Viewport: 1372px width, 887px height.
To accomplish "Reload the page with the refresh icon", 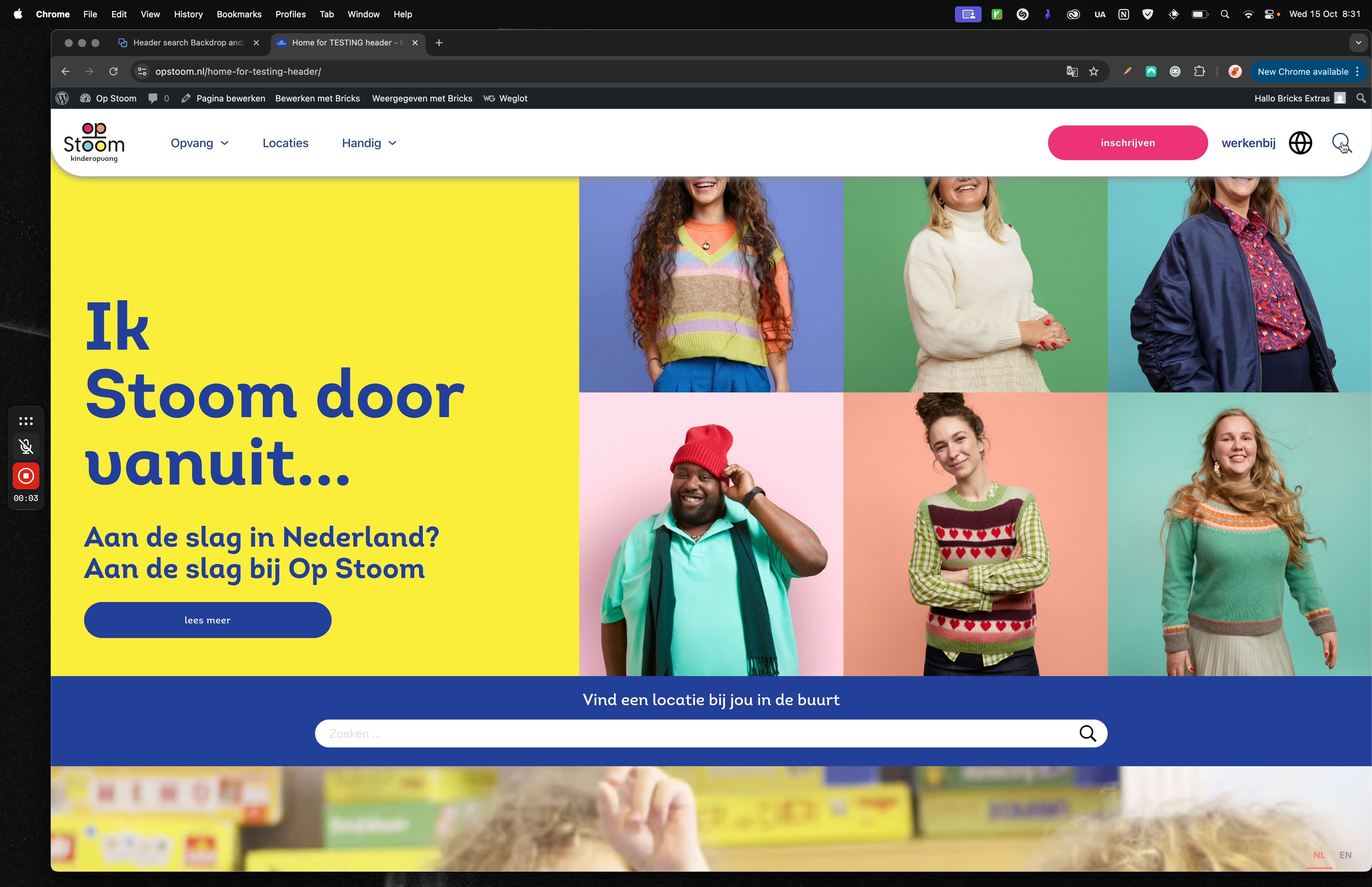I will tap(113, 71).
